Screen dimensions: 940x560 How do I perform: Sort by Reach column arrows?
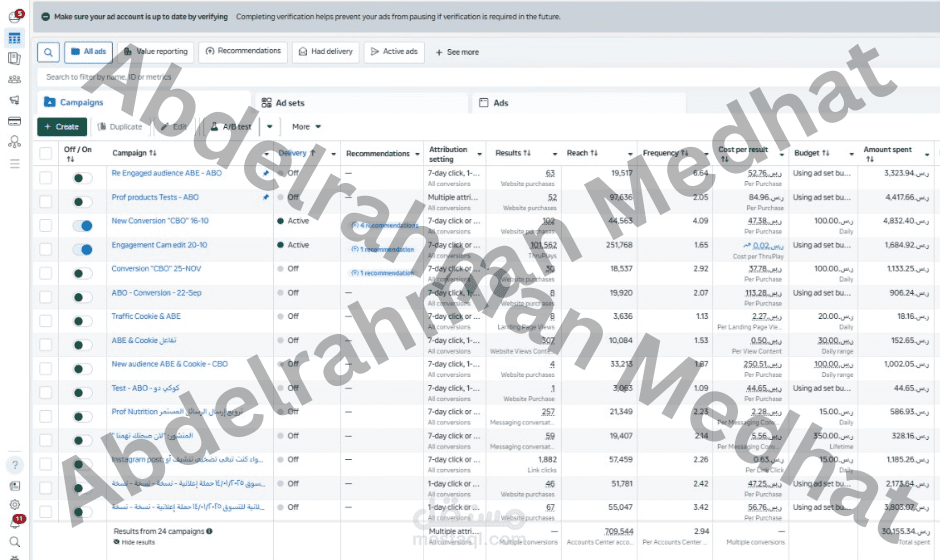(x=594, y=153)
